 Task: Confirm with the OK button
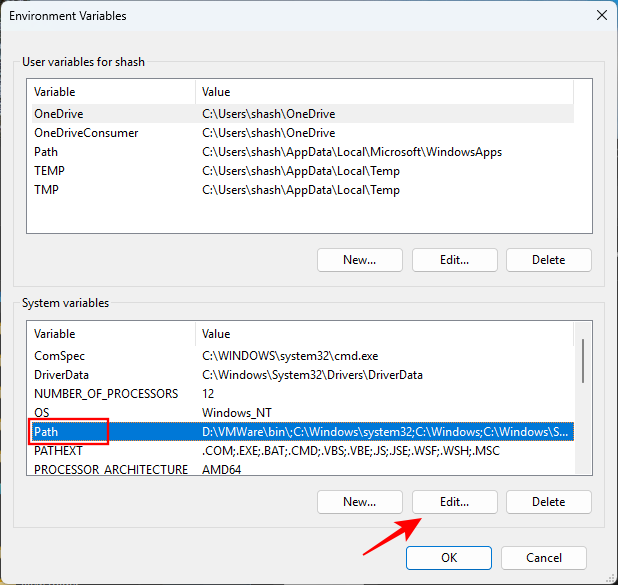click(449, 558)
